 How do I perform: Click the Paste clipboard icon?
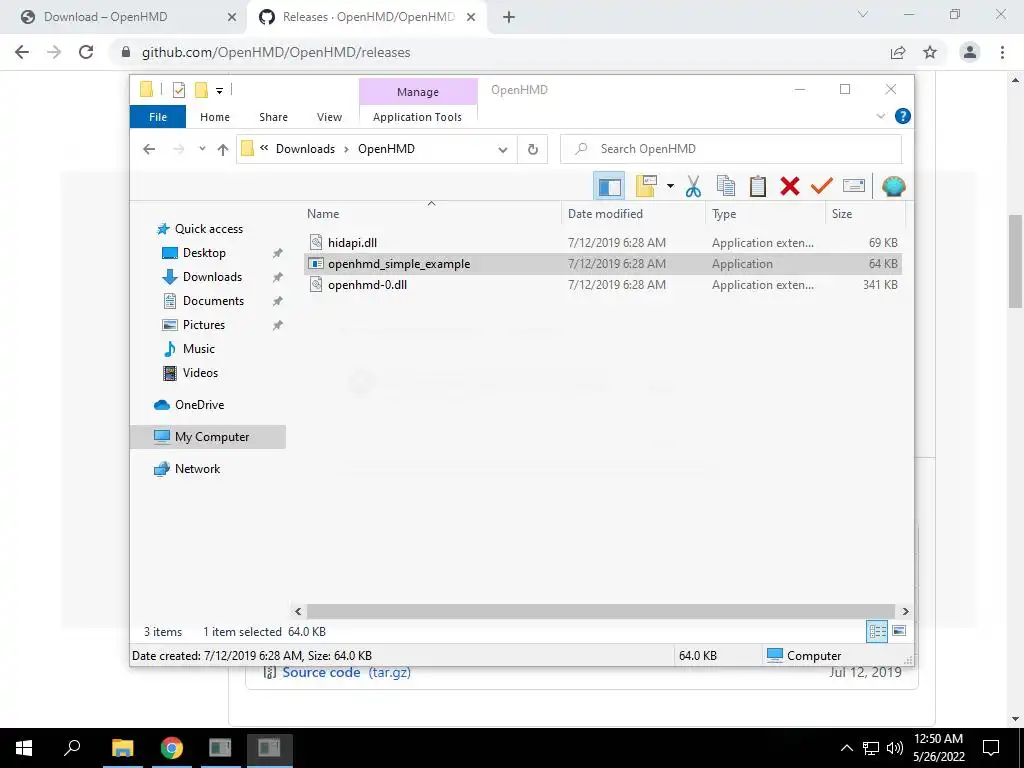tap(758, 187)
